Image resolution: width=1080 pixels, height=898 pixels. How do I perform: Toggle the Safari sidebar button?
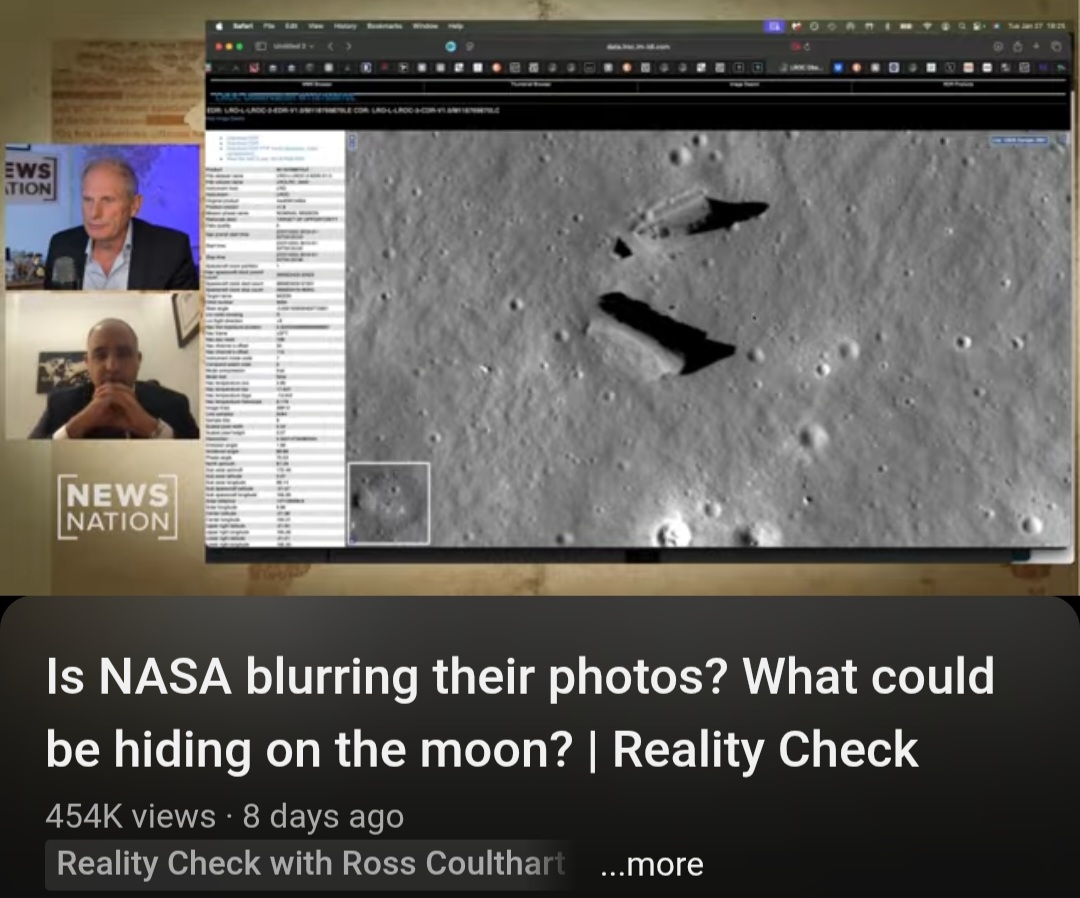pyautogui.click(x=262, y=46)
